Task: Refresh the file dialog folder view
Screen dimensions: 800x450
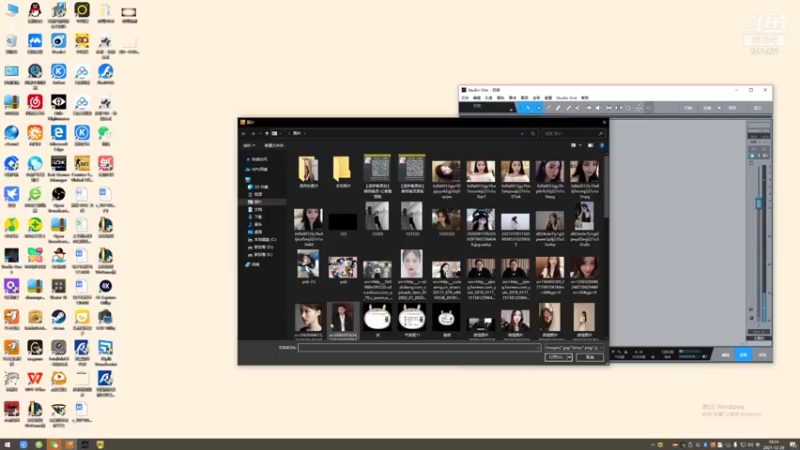Action: click(x=533, y=134)
